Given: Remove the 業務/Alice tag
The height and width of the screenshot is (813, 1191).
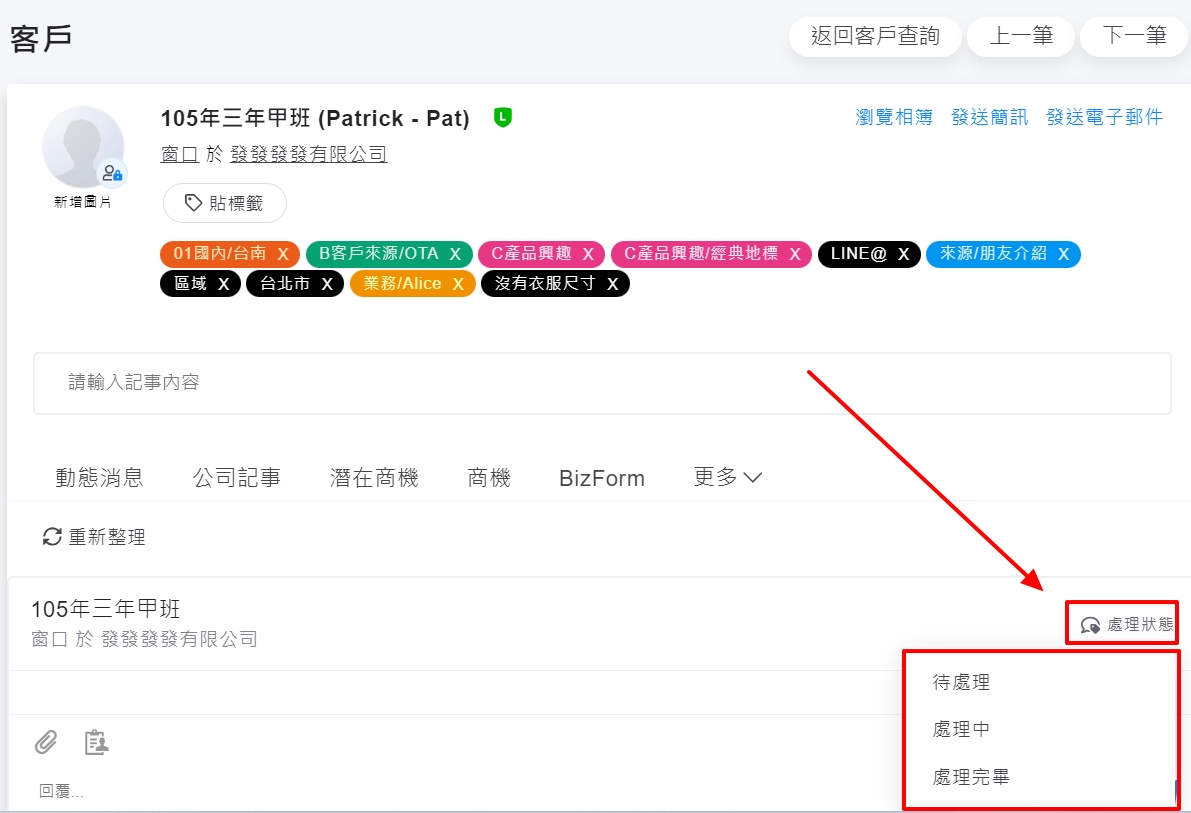Looking at the screenshot, I should click(x=458, y=284).
